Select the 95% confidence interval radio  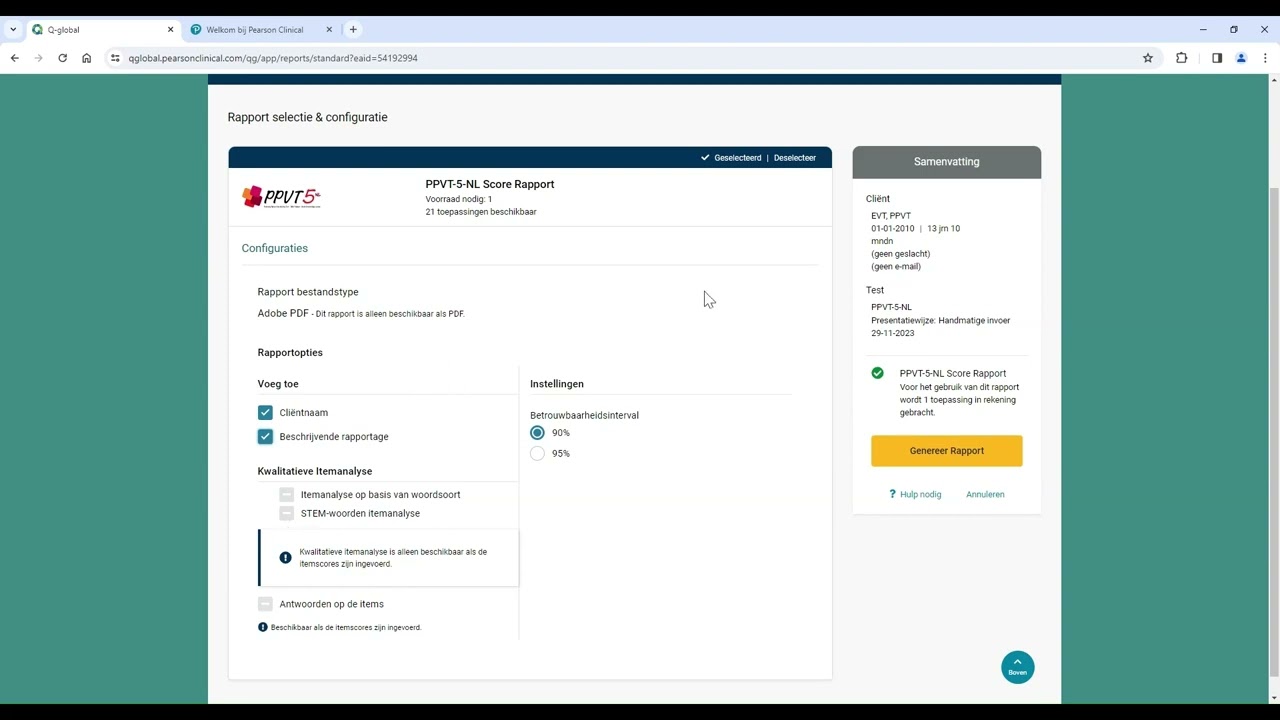tap(538, 453)
